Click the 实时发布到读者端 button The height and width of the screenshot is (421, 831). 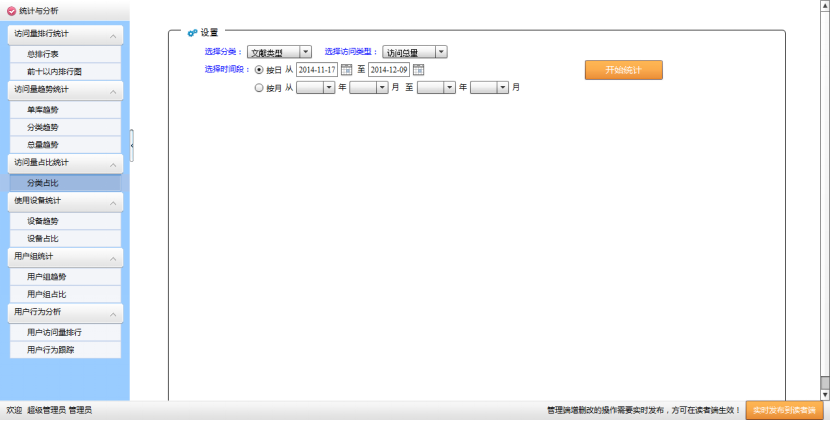click(785, 410)
